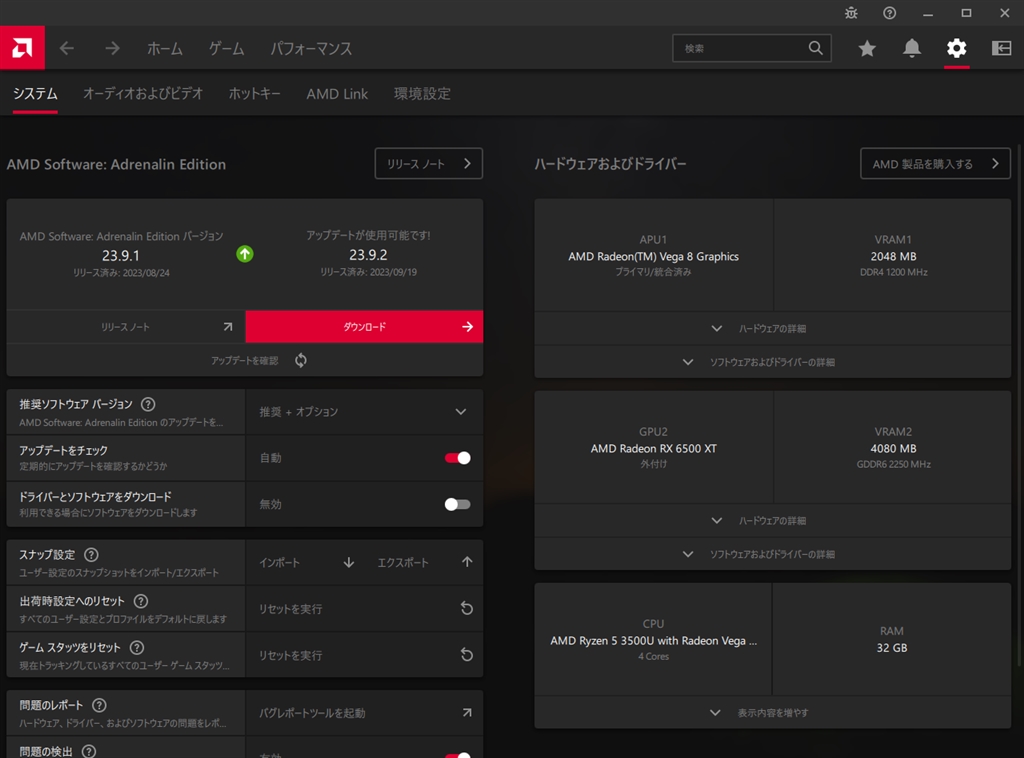Click the AMD logo icon
Screen dimensions: 1024x758
click(22, 48)
